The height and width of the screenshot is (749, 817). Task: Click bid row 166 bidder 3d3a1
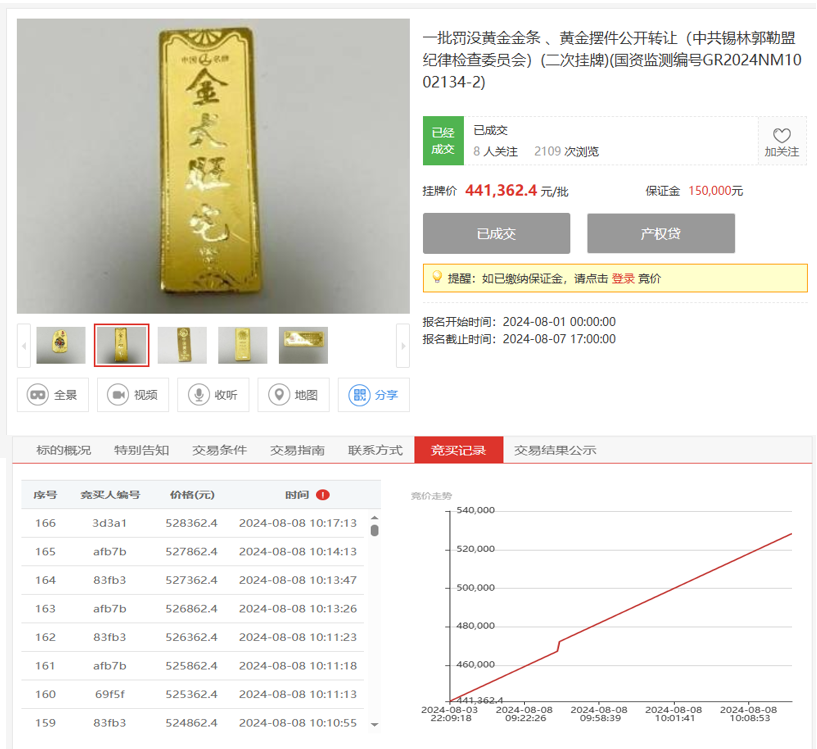[x=109, y=523]
